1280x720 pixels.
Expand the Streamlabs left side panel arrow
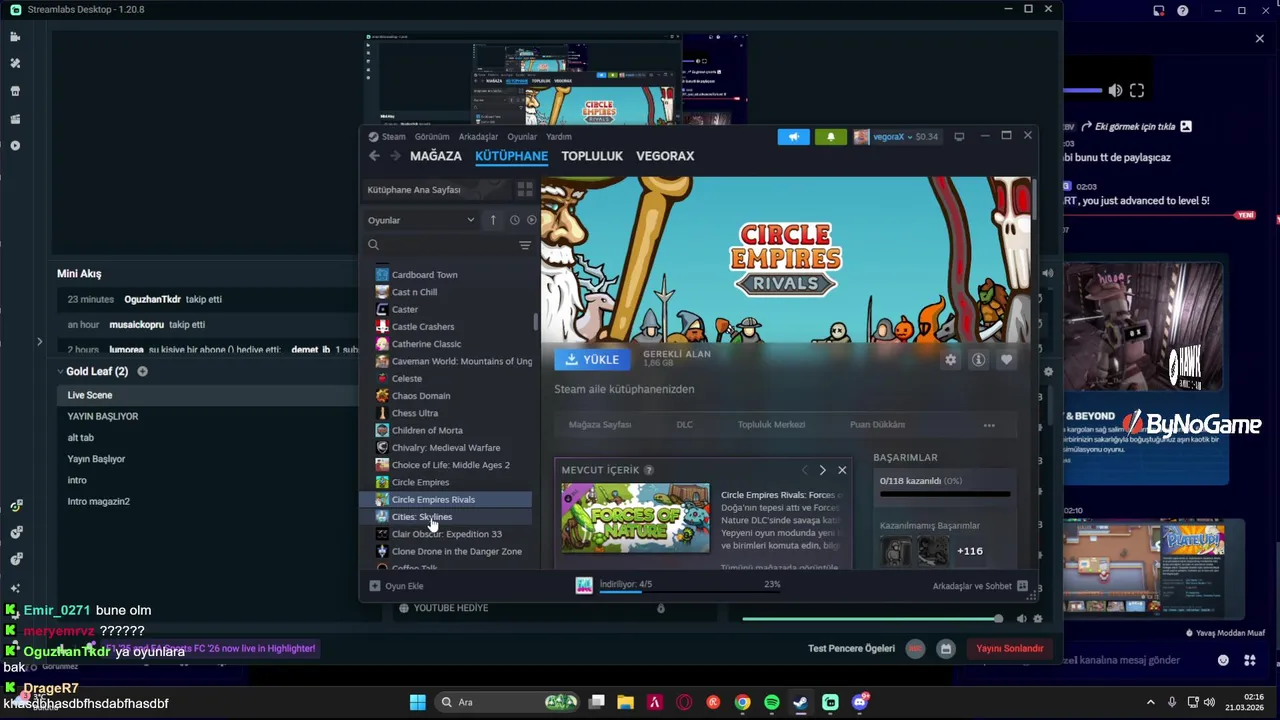(x=39, y=342)
